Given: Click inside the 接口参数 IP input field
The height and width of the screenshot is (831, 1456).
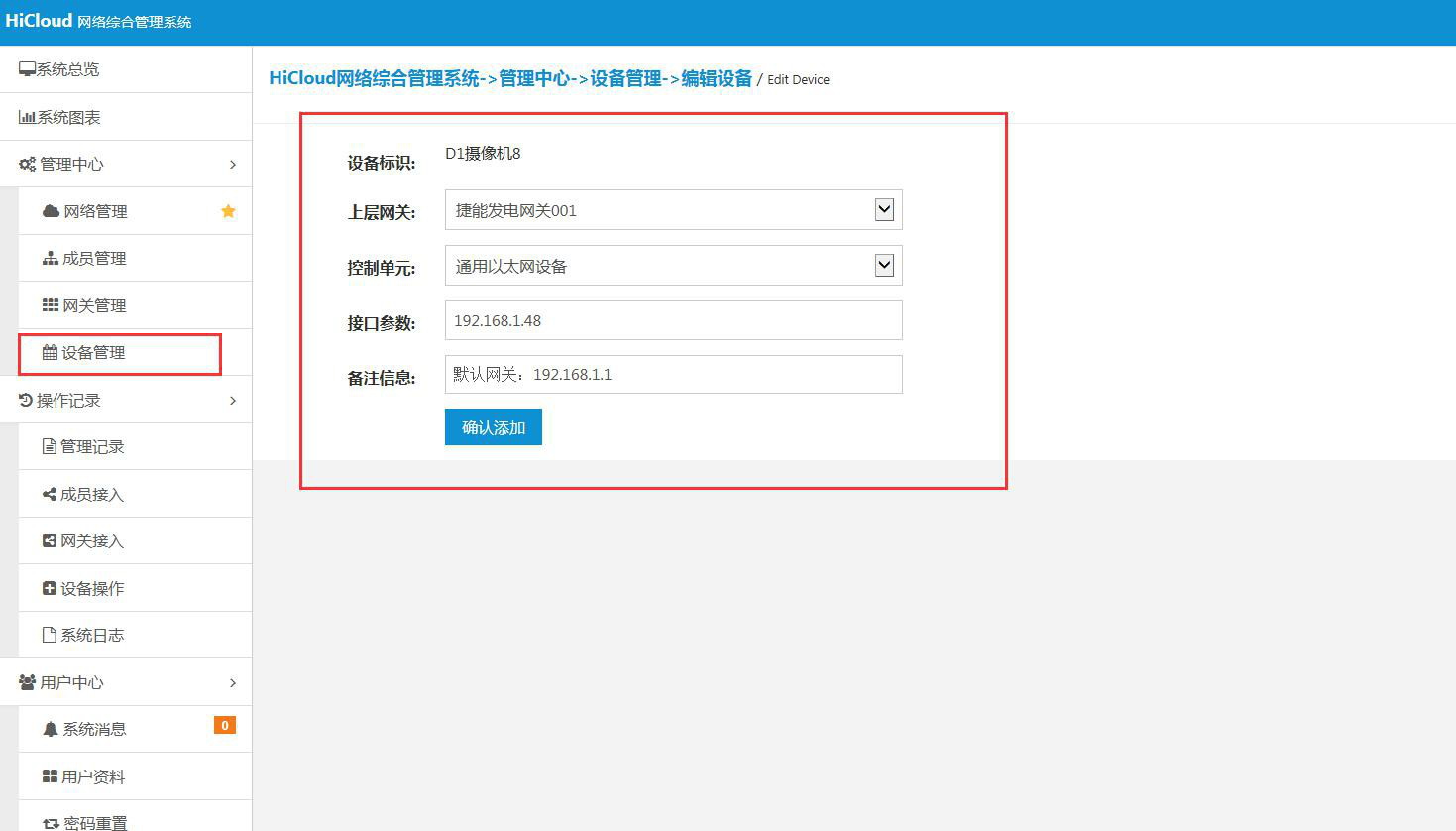Looking at the screenshot, I should coord(673,320).
